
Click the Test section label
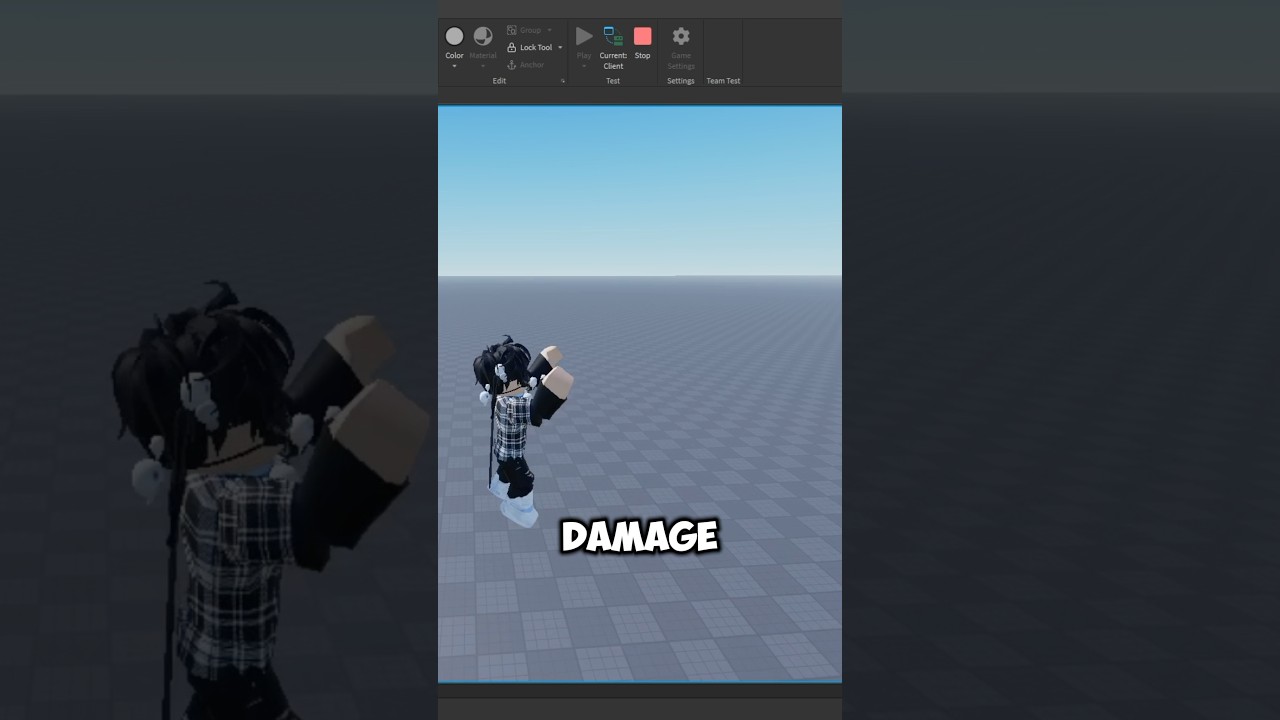(613, 81)
